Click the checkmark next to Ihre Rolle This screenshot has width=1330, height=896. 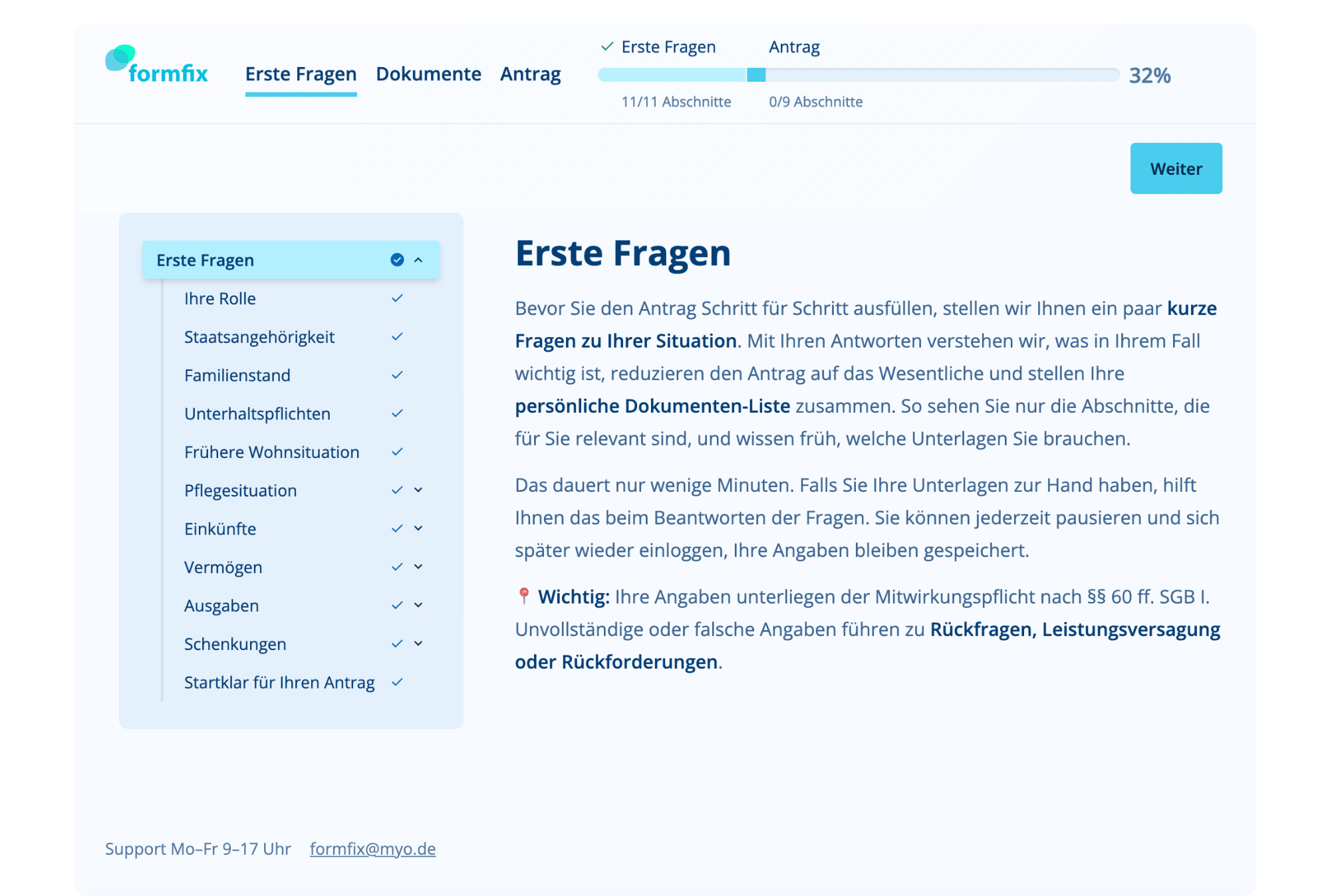click(397, 298)
